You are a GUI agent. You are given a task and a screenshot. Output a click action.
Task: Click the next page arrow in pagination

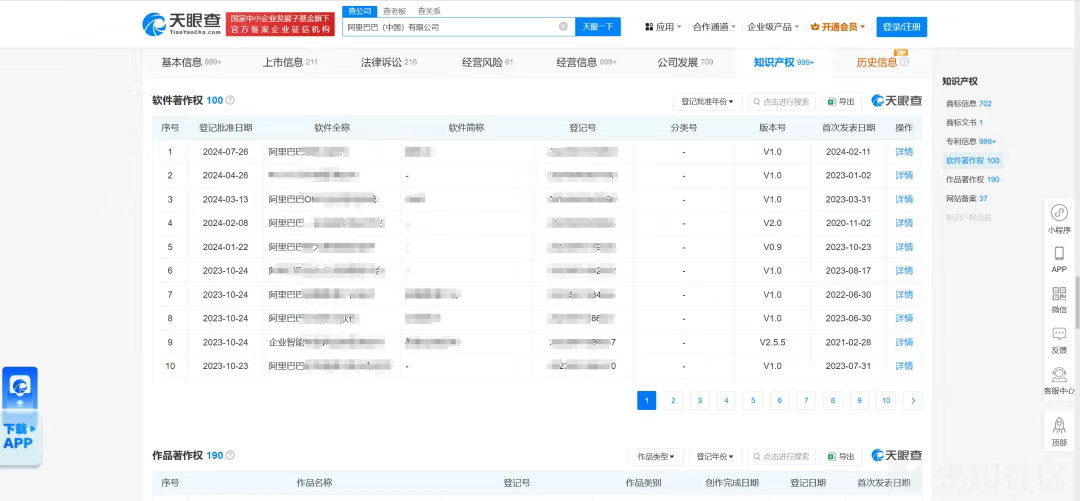pyautogui.click(x=913, y=400)
